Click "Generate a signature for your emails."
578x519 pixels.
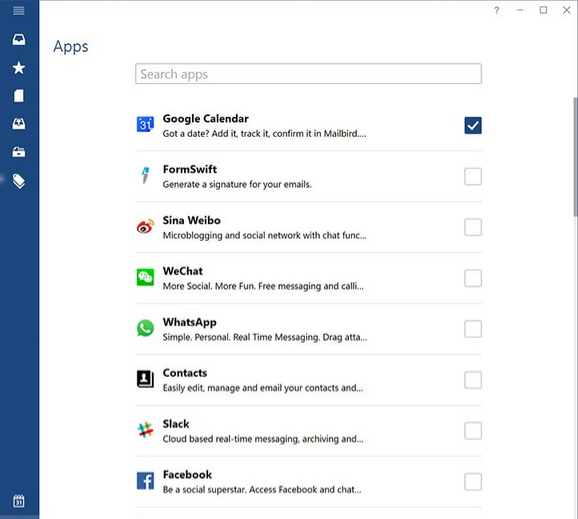point(237,184)
